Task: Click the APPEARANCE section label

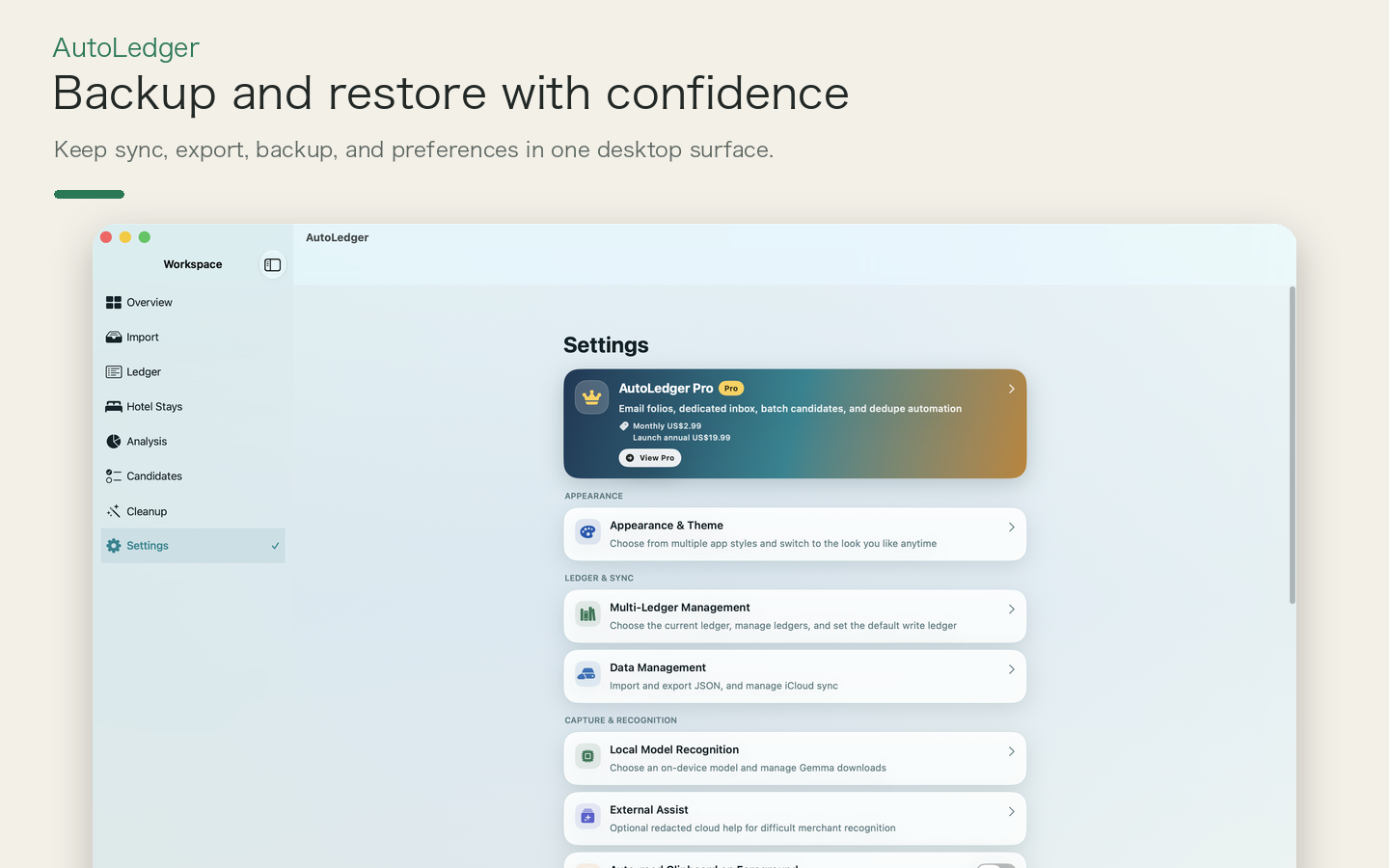Action: 594,497
